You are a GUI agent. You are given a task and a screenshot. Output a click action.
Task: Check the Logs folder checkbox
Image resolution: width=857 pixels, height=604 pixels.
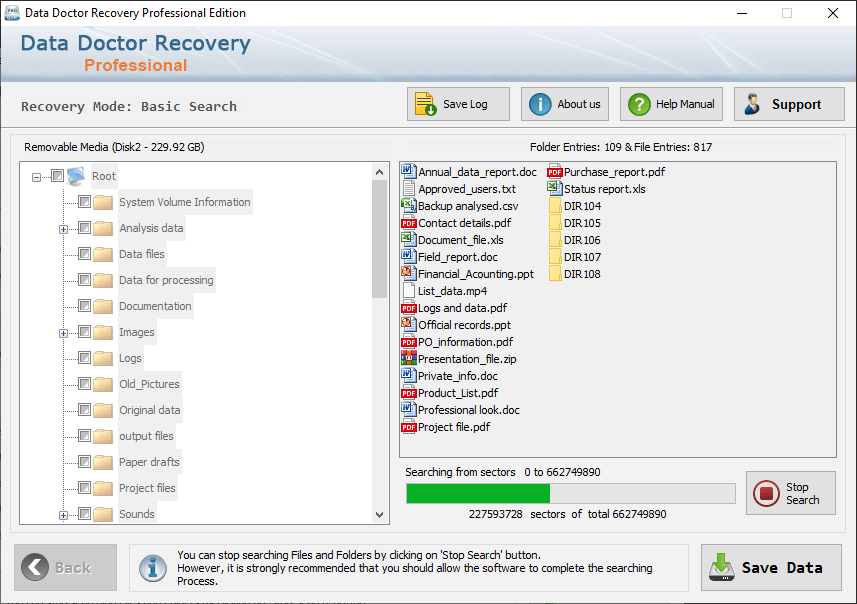coord(84,357)
